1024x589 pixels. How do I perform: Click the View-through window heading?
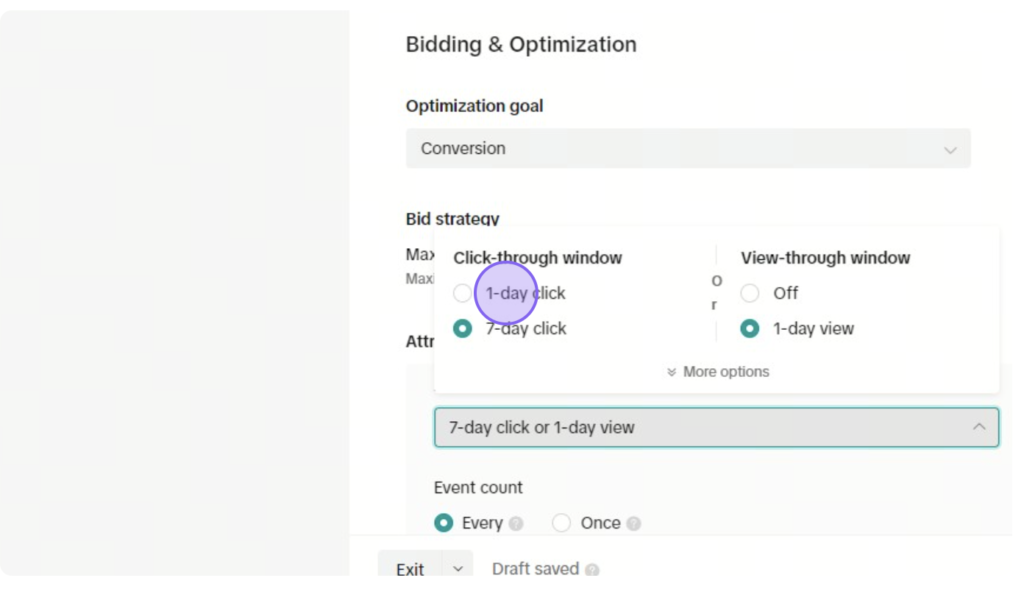825,258
